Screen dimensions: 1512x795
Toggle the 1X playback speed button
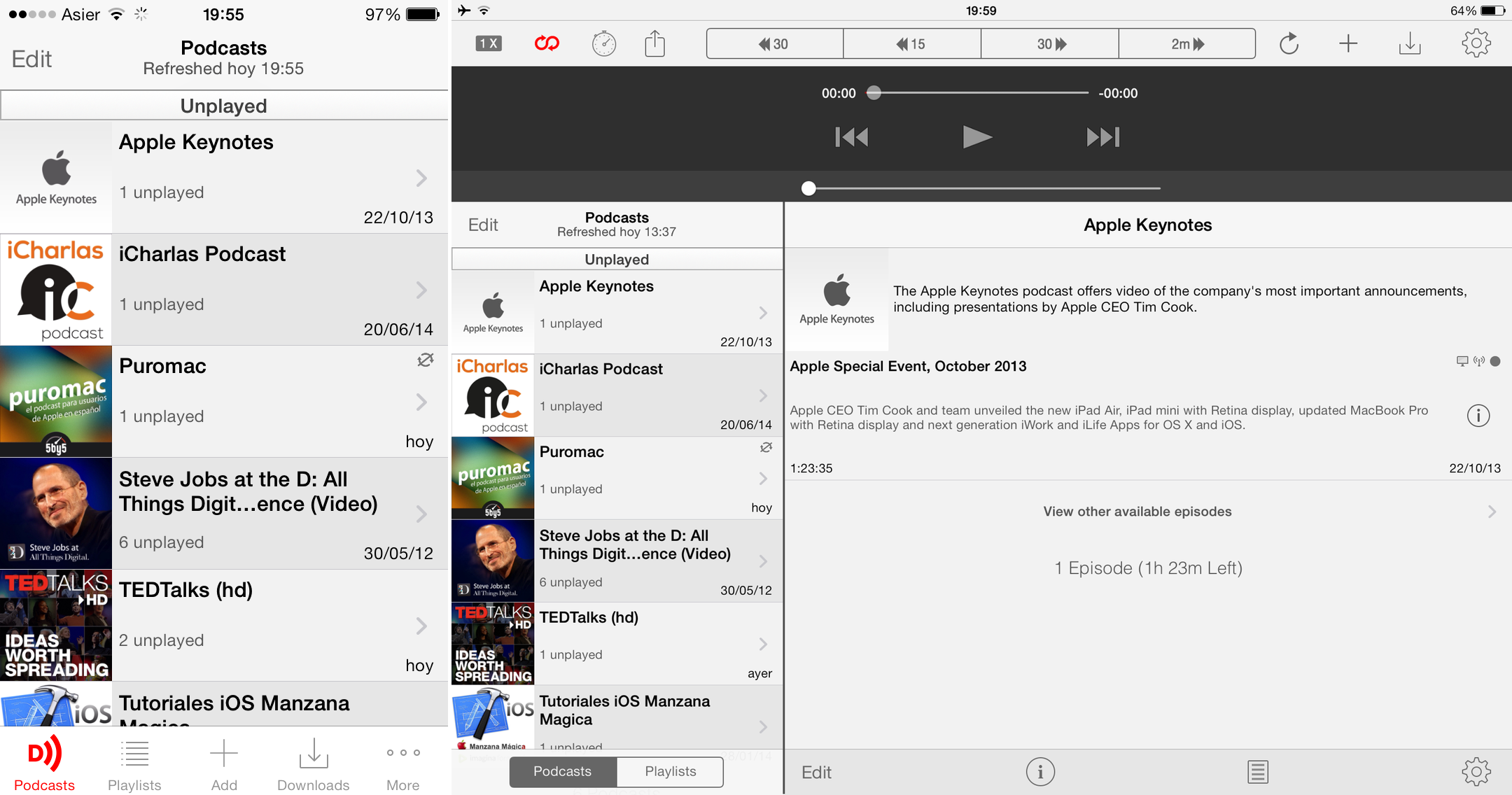tap(489, 43)
